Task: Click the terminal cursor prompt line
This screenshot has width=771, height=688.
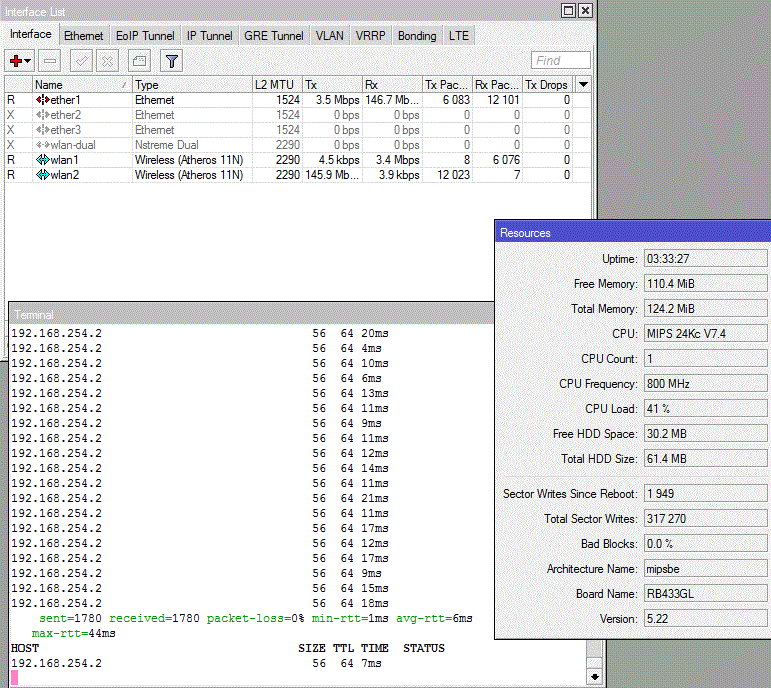Action: click(x=15, y=678)
